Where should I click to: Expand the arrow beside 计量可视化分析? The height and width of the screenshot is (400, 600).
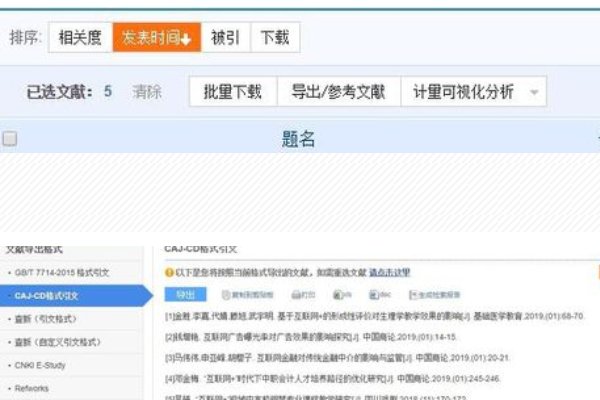535,92
